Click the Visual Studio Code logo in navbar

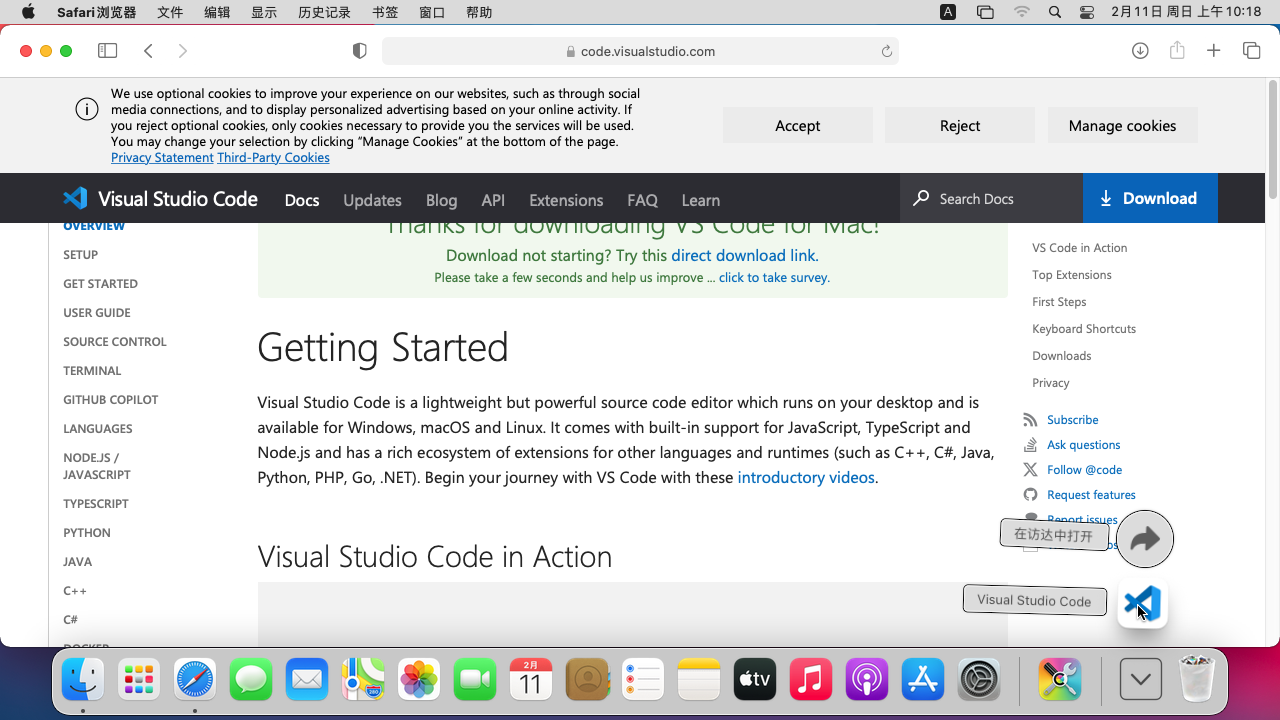[75, 198]
